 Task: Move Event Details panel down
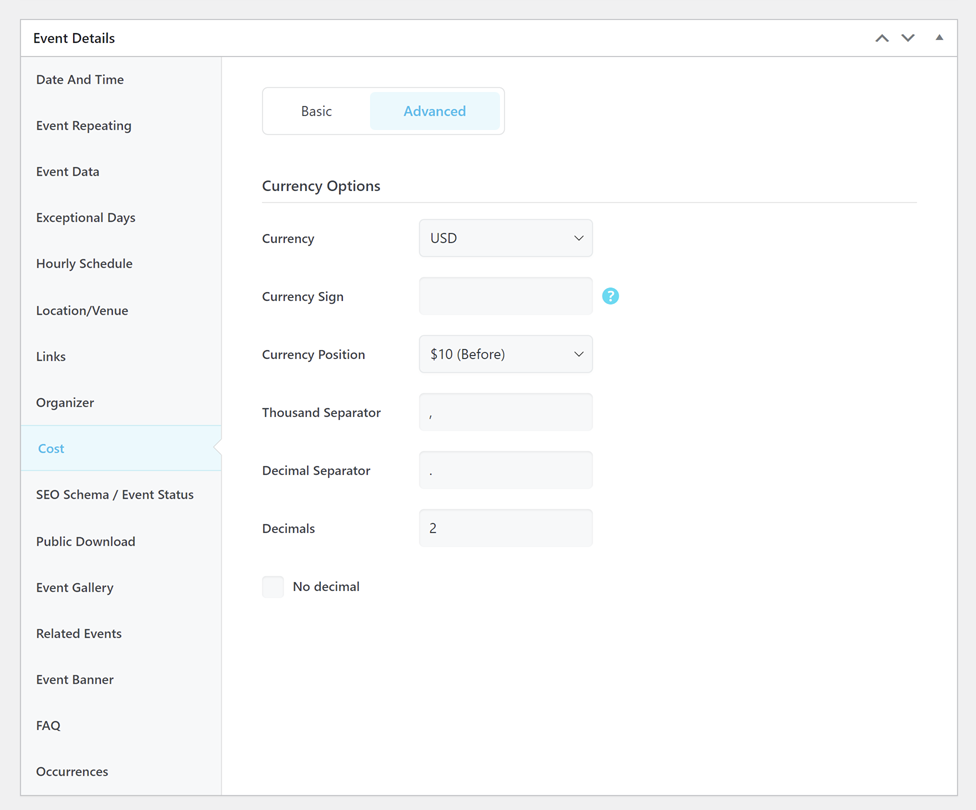click(x=908, y=38)
